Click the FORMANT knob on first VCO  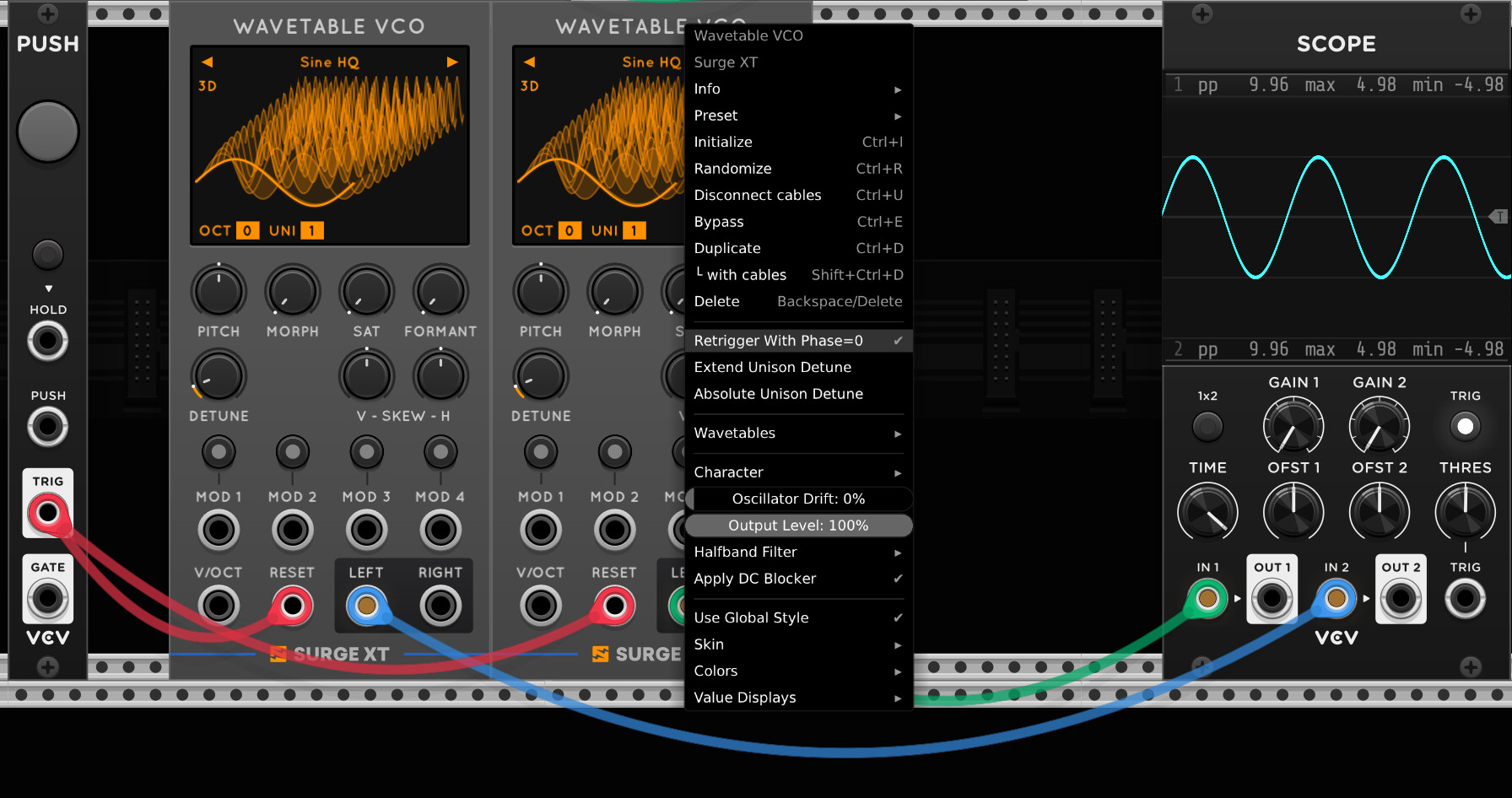(440, 291)
